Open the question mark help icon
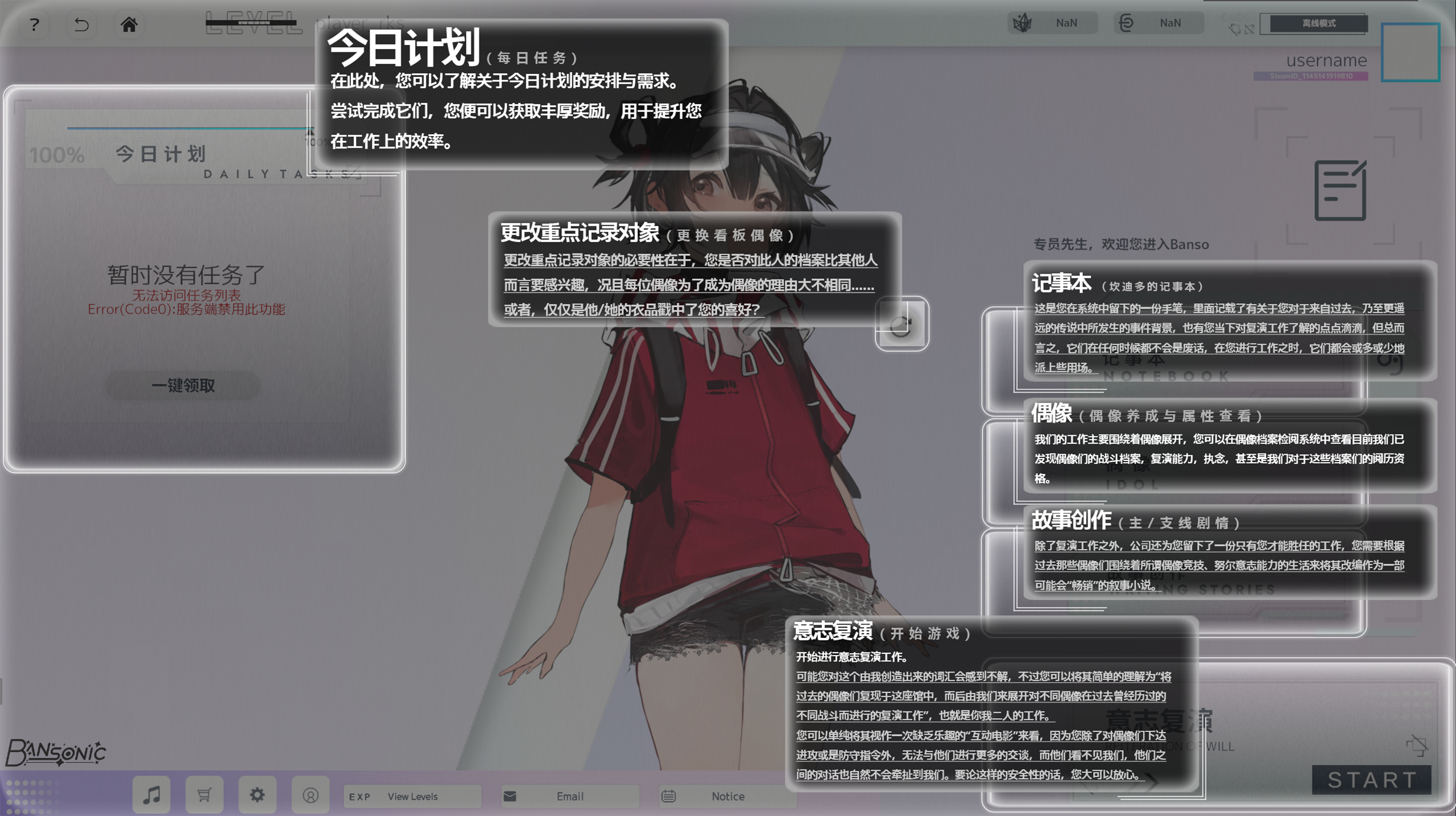The height and width of the screenshot is (816, 1456). tap(35, 24)
